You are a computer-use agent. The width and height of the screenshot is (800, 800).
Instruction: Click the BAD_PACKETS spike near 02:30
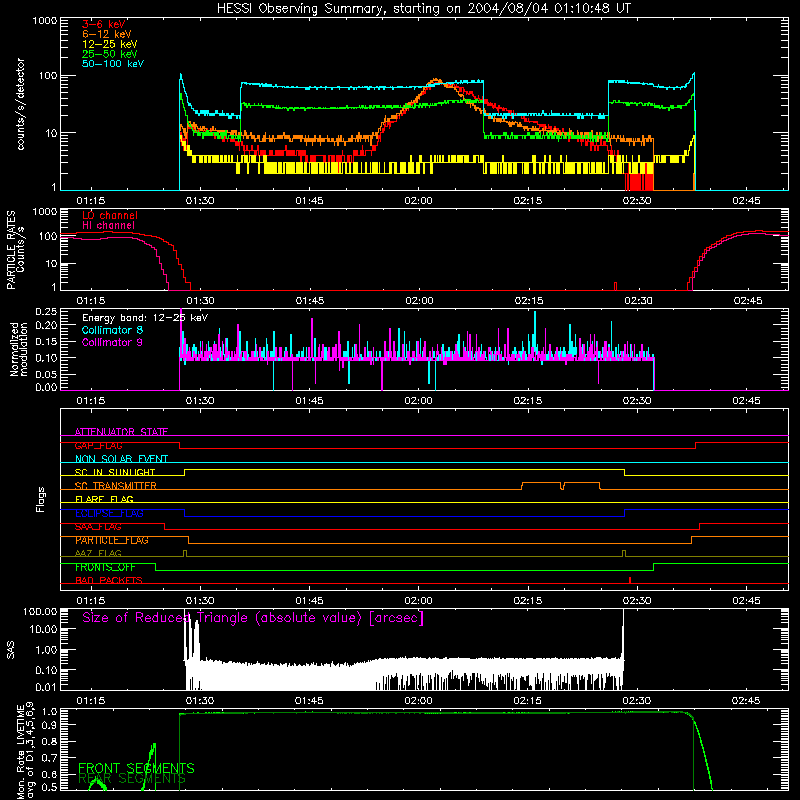coord(630,580)
